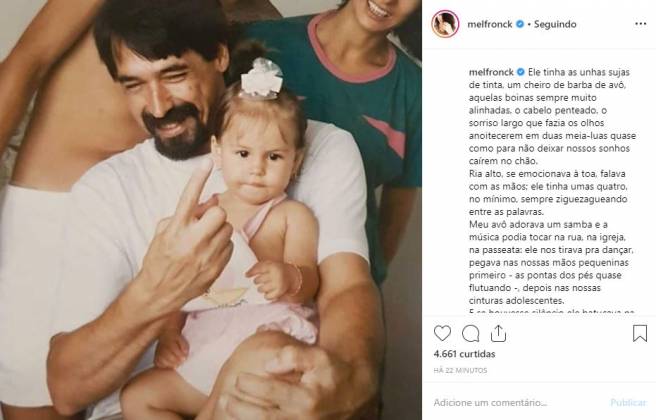Share the post using the share icon
Image resolution: width=656 pixels, height=420 pixels.
click(x=498, y=333)
